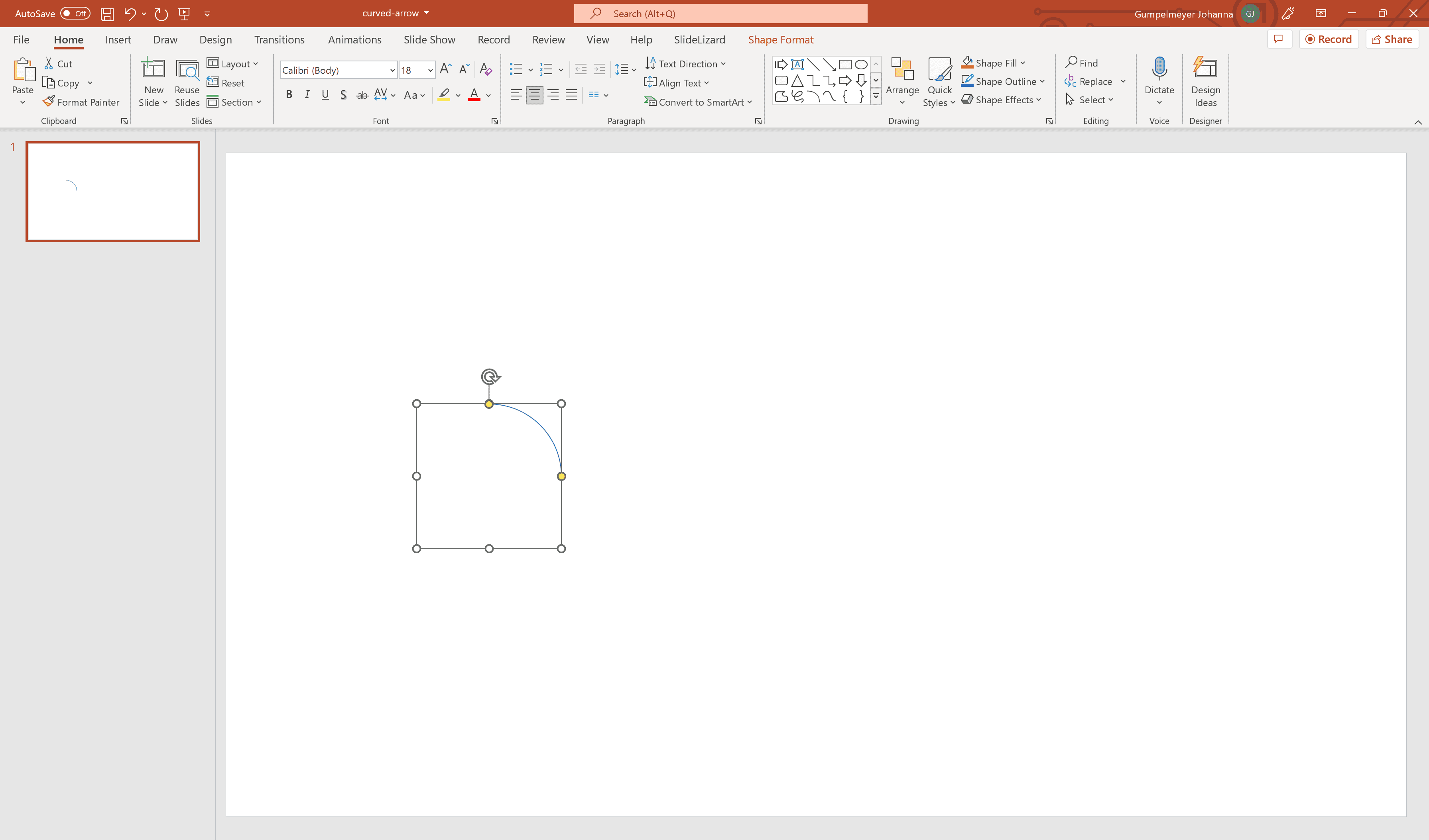
Task: Toggle strikethrough on selected text
Action: 362,95
